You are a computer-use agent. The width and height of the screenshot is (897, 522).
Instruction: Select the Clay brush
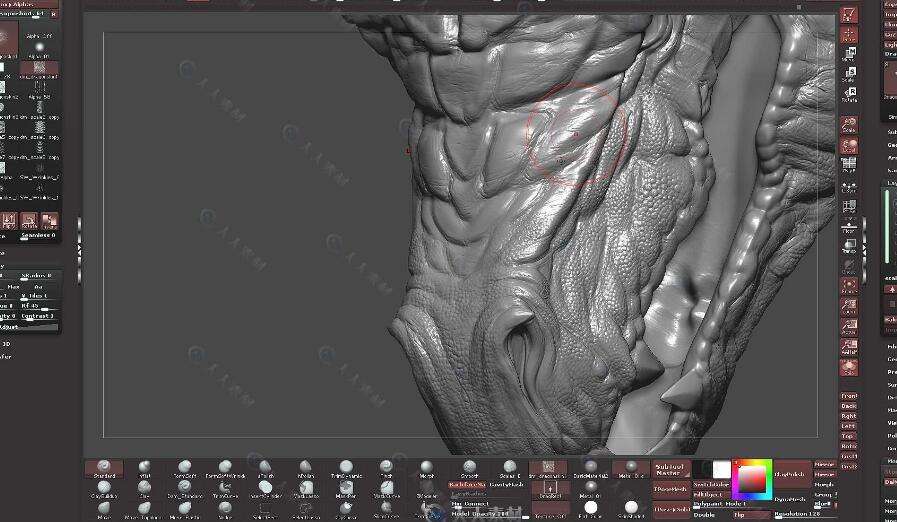(144, 490)
